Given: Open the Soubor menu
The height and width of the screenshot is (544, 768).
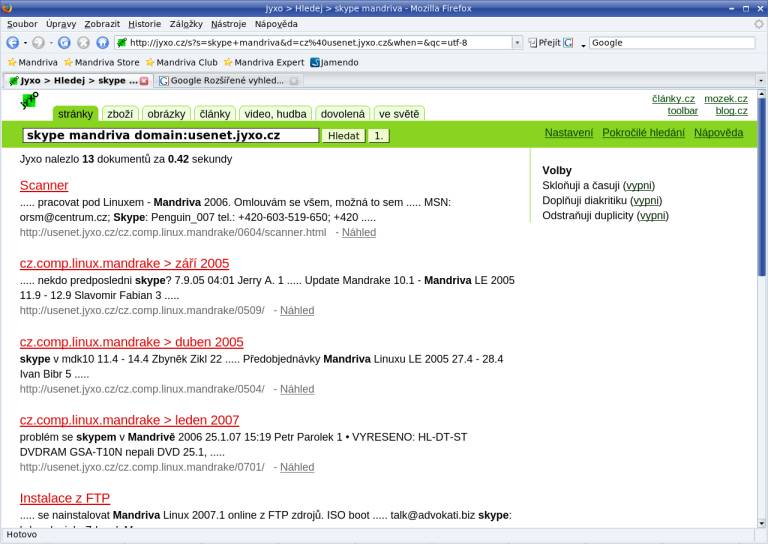Looking at the screenshot, I should [x=22, y=24].
